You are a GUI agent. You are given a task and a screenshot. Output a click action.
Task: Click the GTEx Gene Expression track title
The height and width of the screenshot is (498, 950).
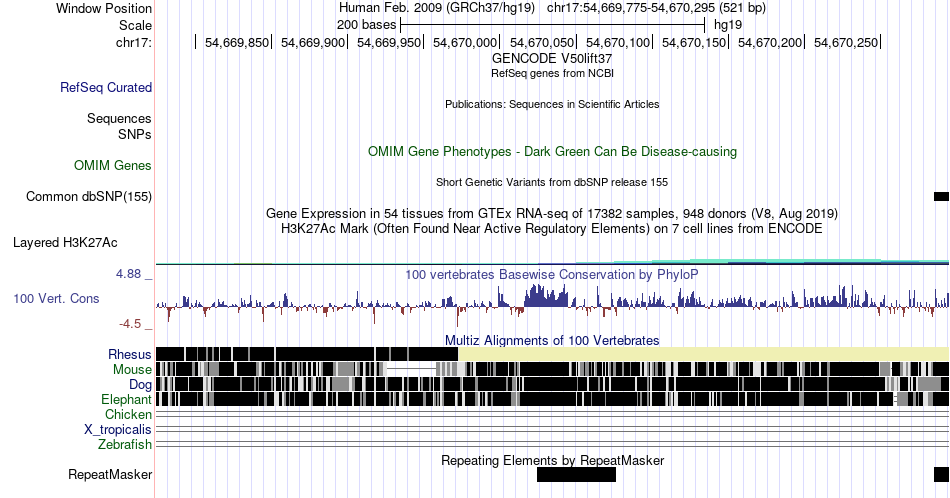[552, 214]
